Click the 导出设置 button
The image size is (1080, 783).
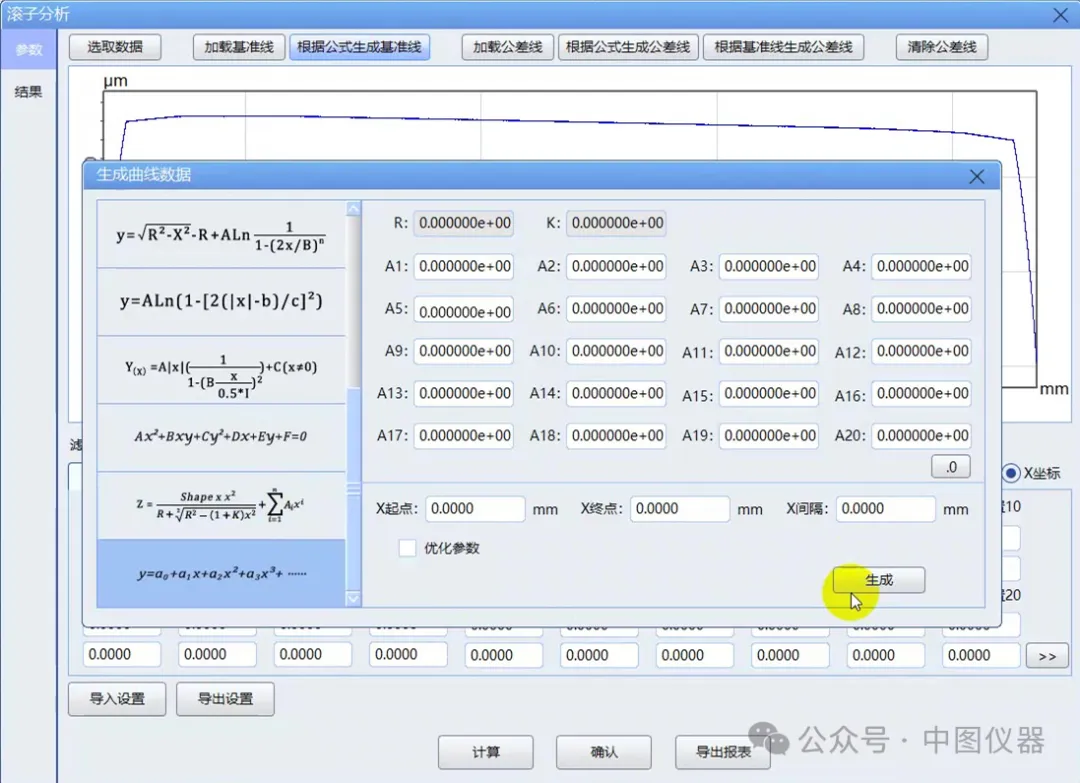pyautogui.click(x=225, y=699)
